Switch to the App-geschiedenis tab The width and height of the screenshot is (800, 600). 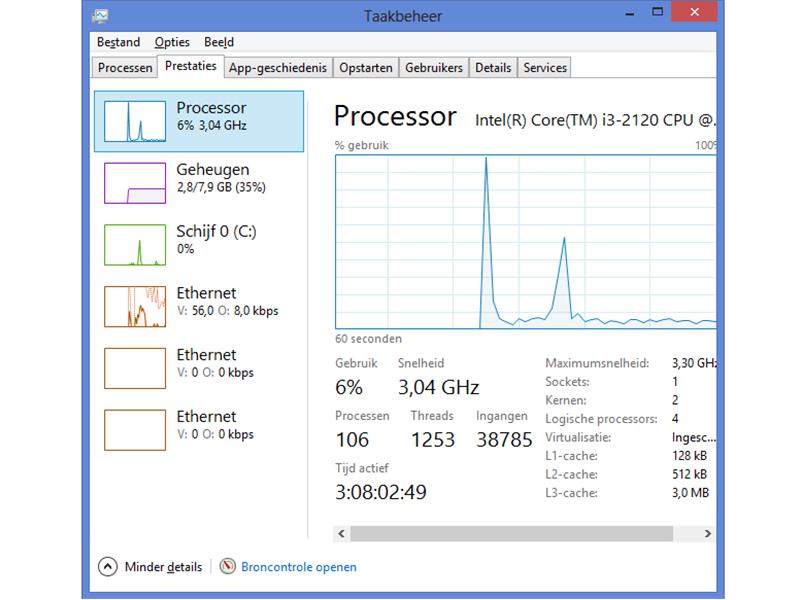(276, 67)
